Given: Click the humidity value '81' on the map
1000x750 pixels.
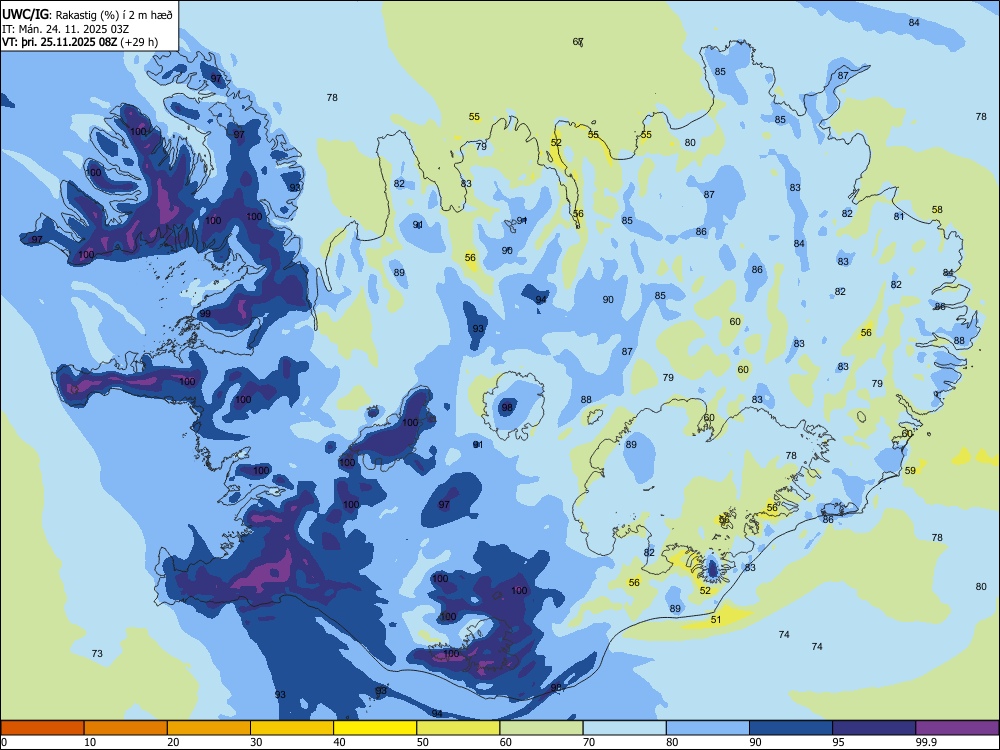Looking at the screenshot, I should coord(899,217).
